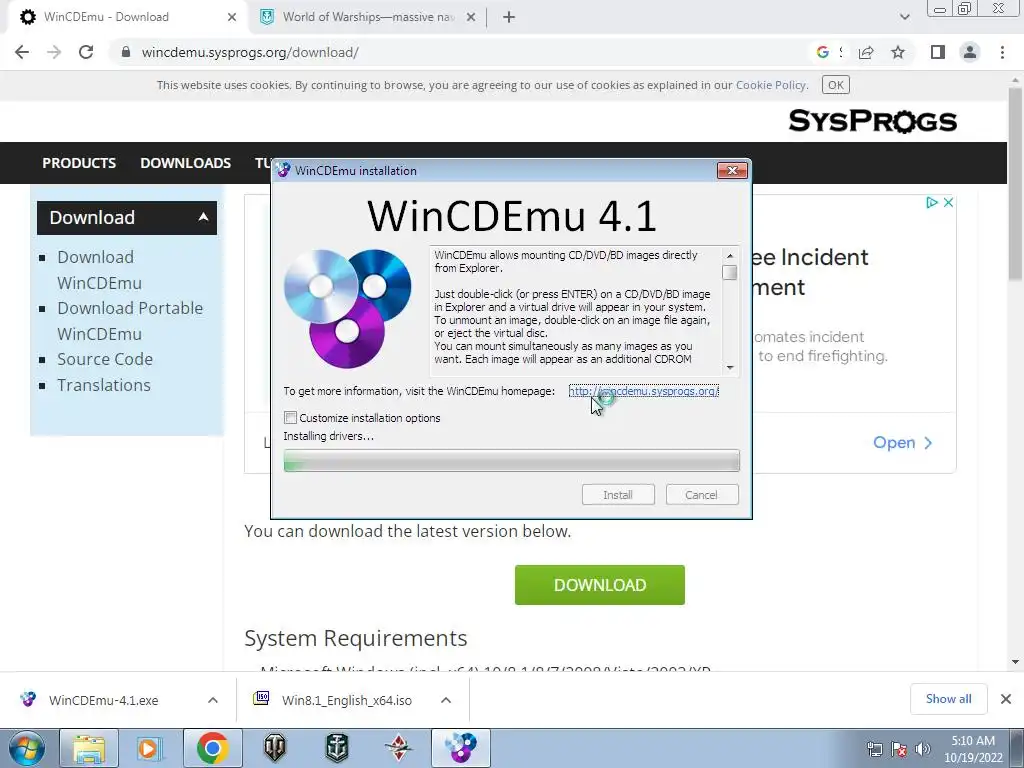The height and width of the screenshot is (768, 1024).
Task: Close the WinCDEmu - Download tab
Action: [232, 17]
